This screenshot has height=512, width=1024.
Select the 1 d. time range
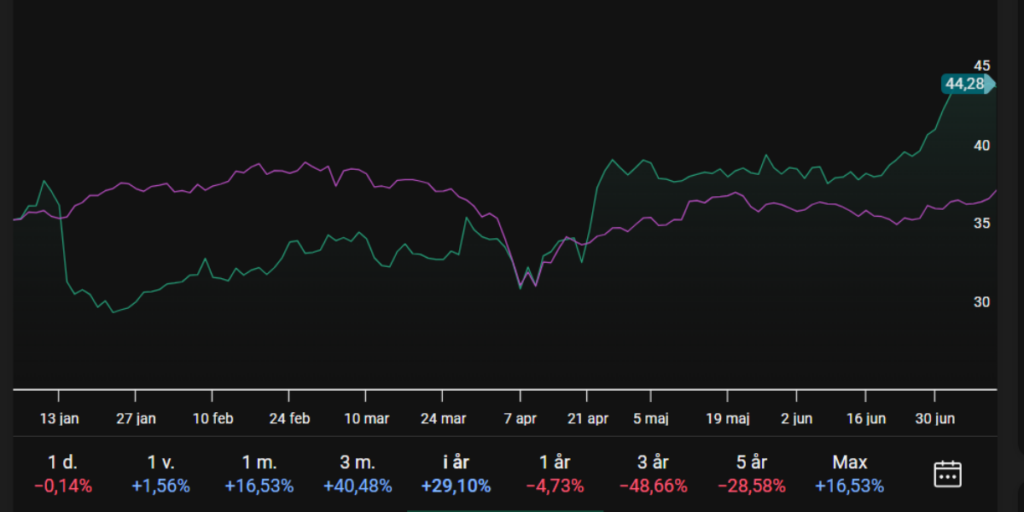[x=63, y=474]
